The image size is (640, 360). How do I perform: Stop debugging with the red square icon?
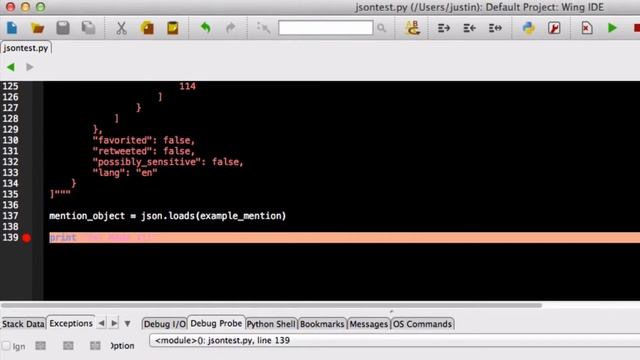pos(637,28)
